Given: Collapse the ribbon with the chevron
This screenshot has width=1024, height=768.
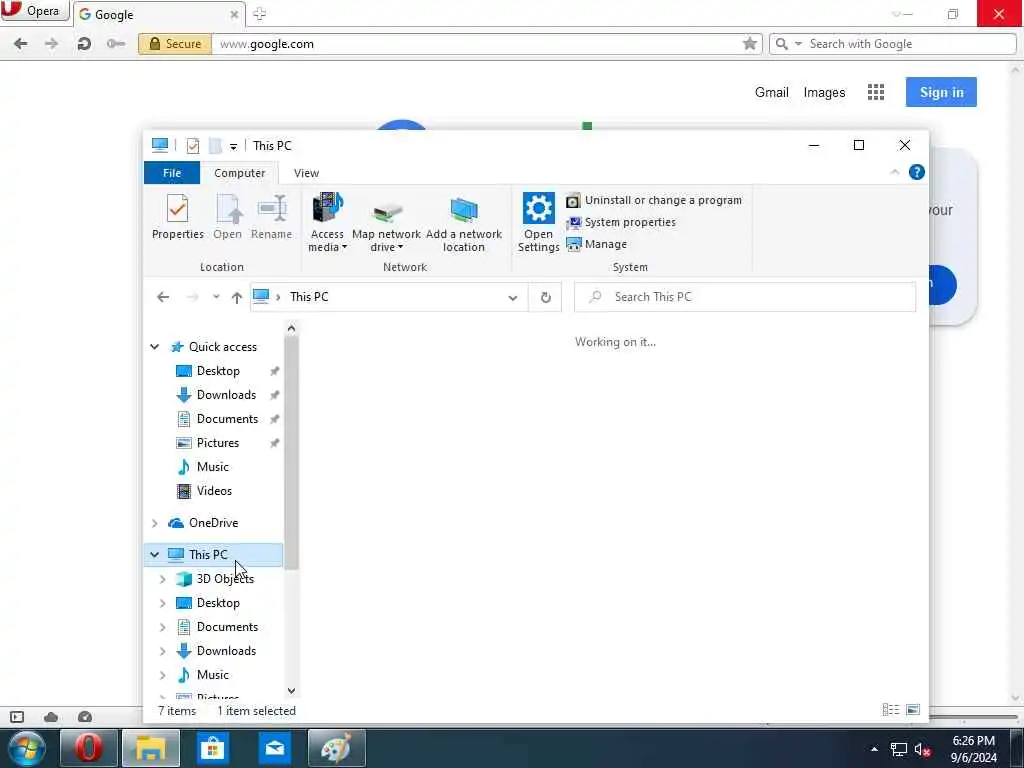Looking at the screenshot, I should point(895,172).
